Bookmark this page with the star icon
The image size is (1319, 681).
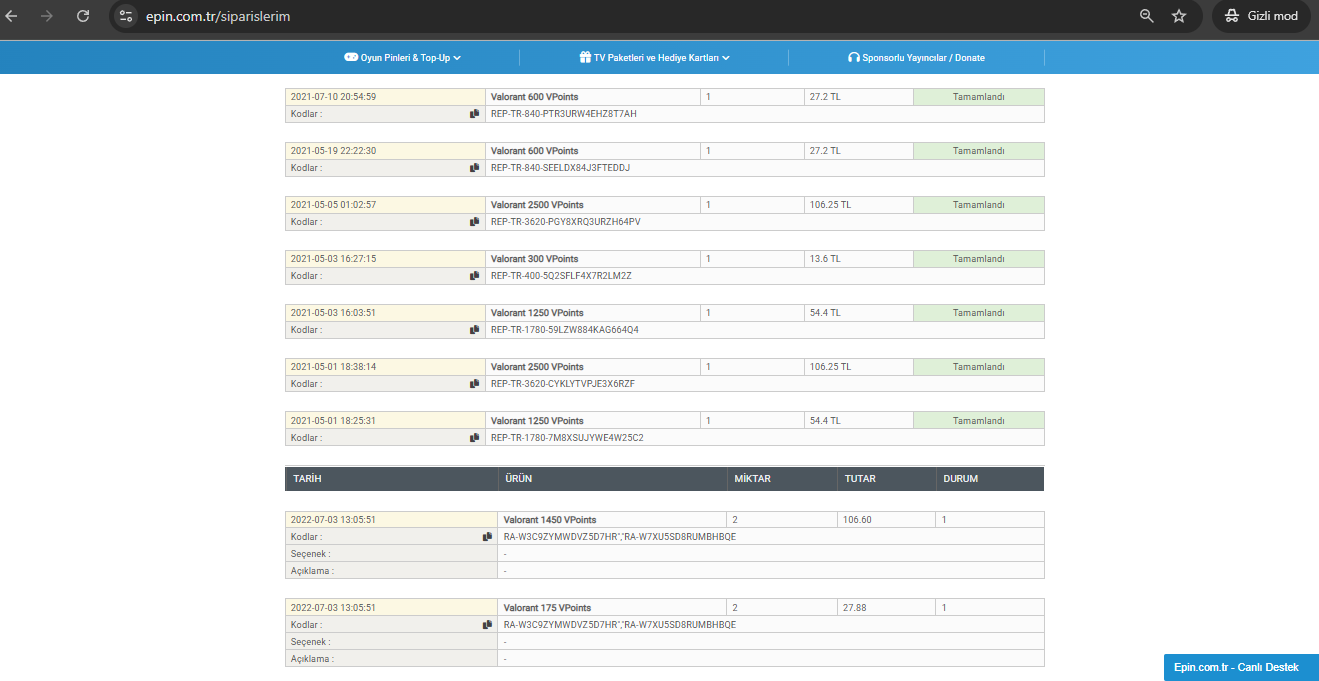pyautogui.click(x=1179, y=16)
